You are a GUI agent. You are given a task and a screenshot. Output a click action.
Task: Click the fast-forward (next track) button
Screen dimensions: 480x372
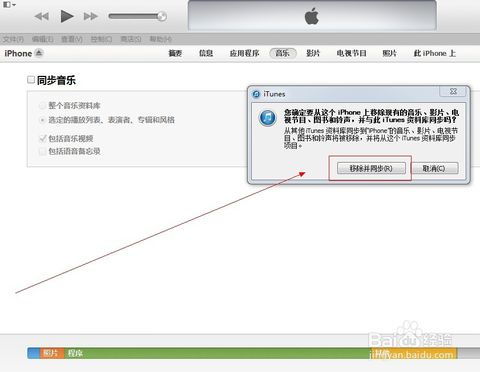[90, 16]
